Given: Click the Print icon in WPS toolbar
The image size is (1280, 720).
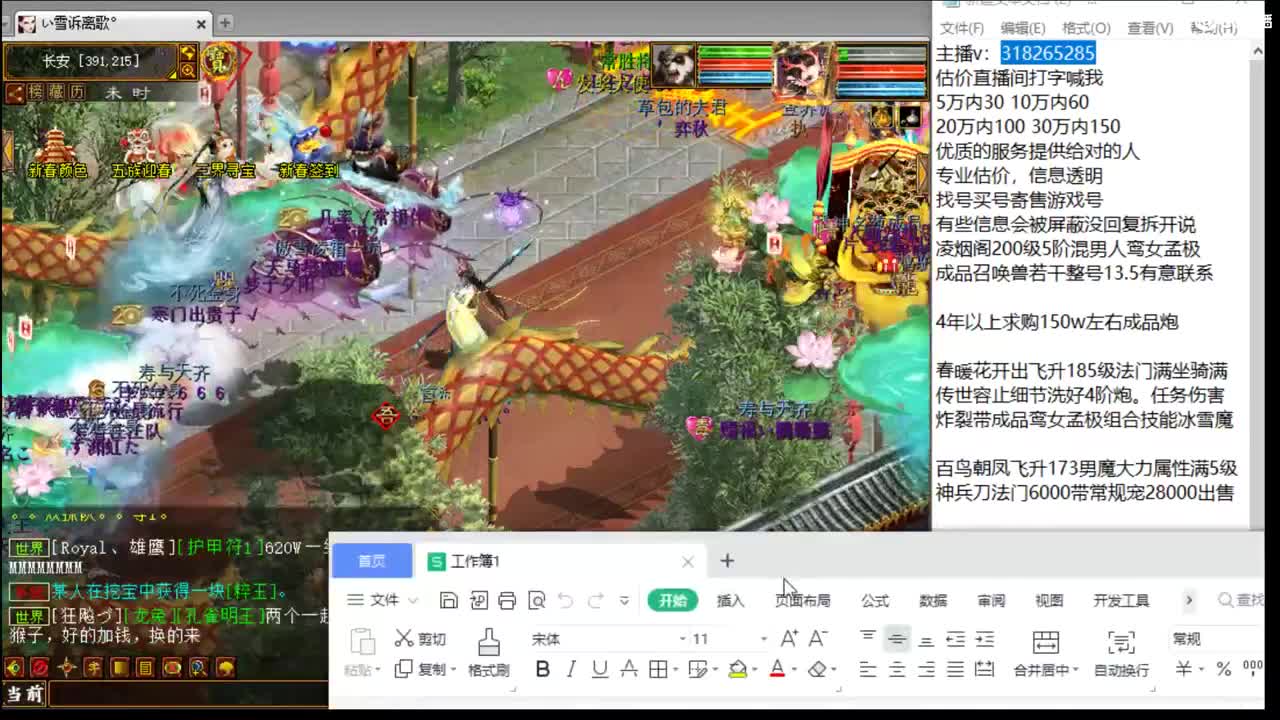Looking at the screenshot, I should pos(507,600).
